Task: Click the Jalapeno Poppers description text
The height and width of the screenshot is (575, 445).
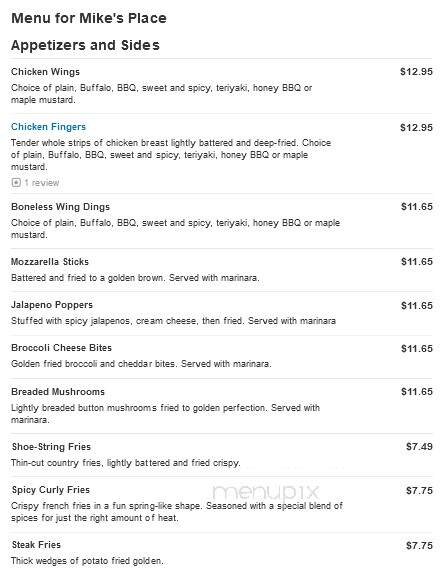Action: tap(173, 321)
